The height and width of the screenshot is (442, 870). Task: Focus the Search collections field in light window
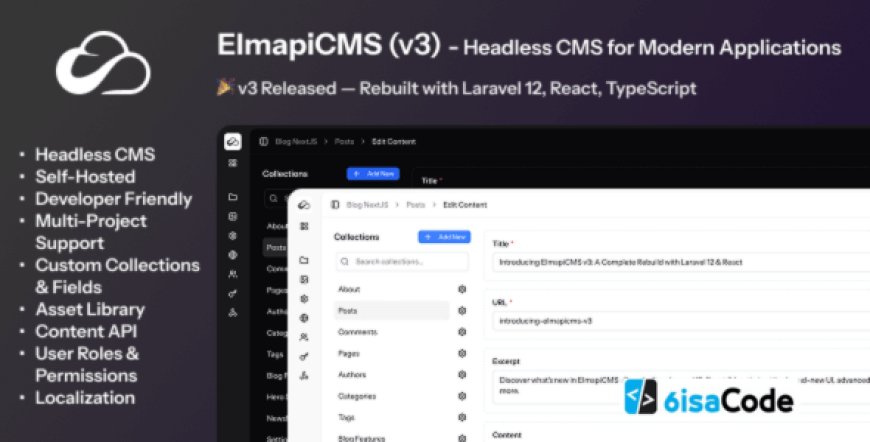[x=402, y=261]
